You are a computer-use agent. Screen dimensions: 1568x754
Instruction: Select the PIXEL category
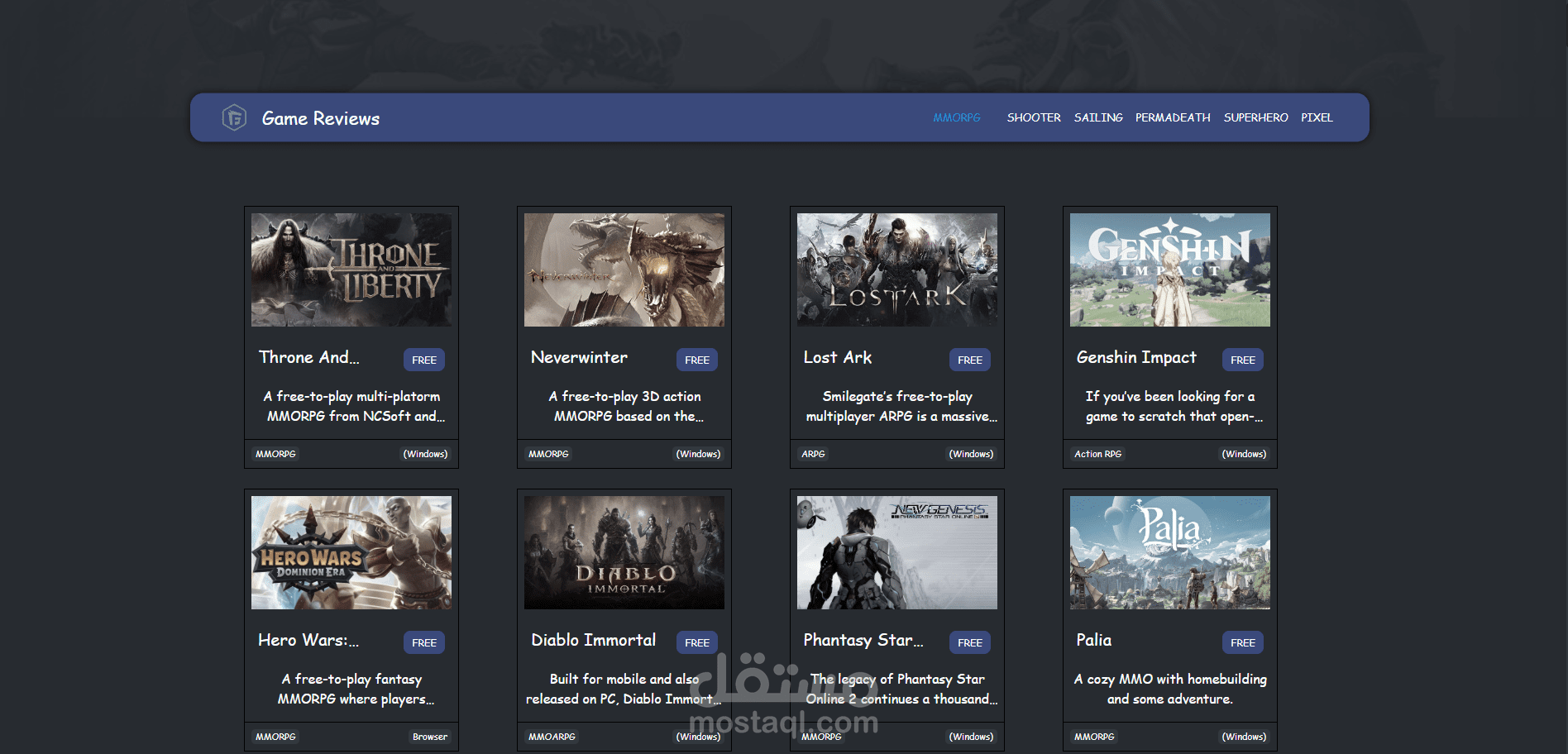[1317, 117]
